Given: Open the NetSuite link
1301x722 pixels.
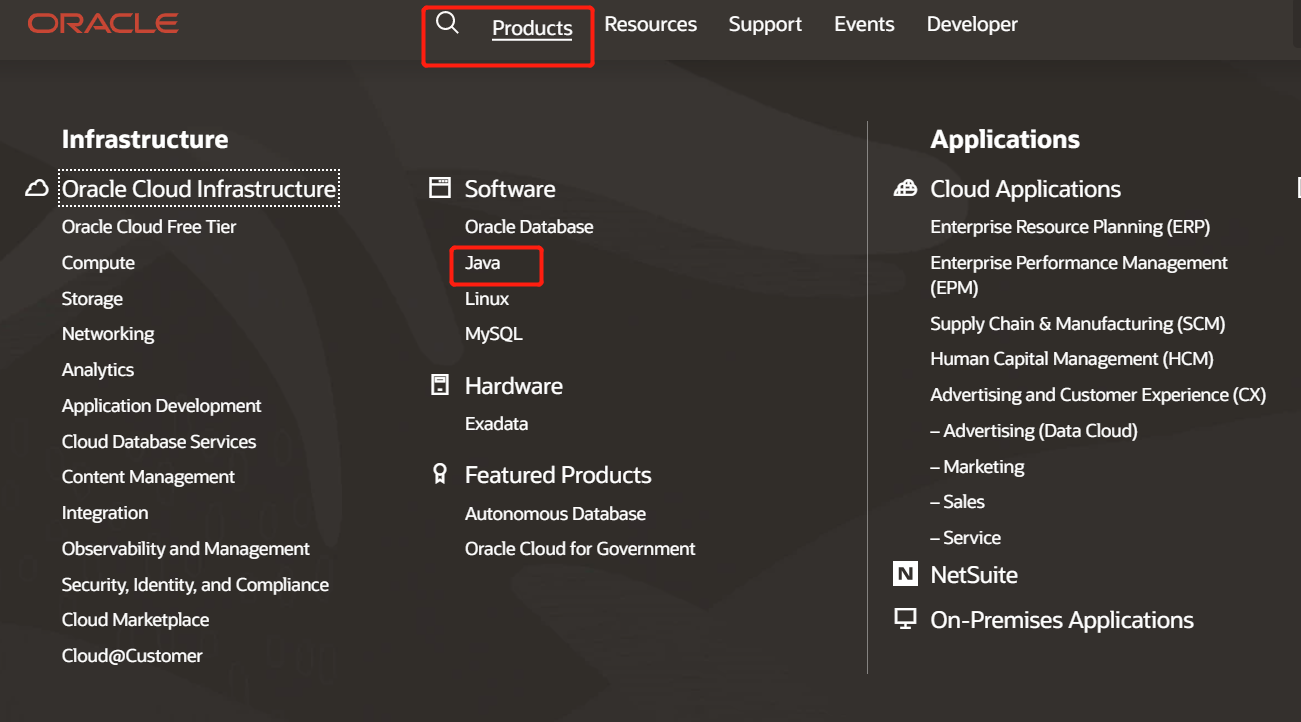Looking at the screenshot, I should click(x=974, y=575).
